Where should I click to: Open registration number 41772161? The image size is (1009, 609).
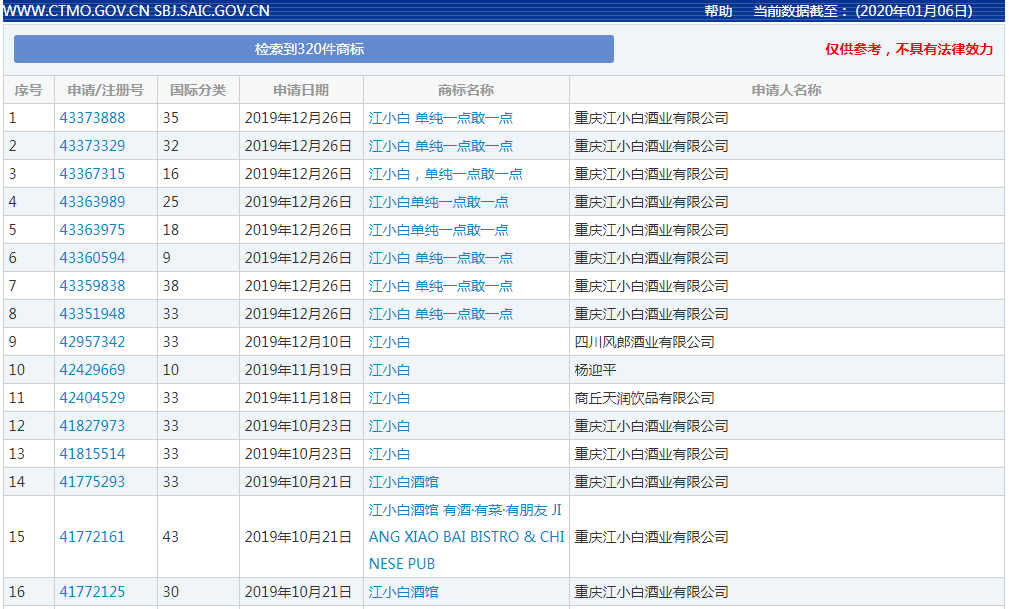click(92, 537)
